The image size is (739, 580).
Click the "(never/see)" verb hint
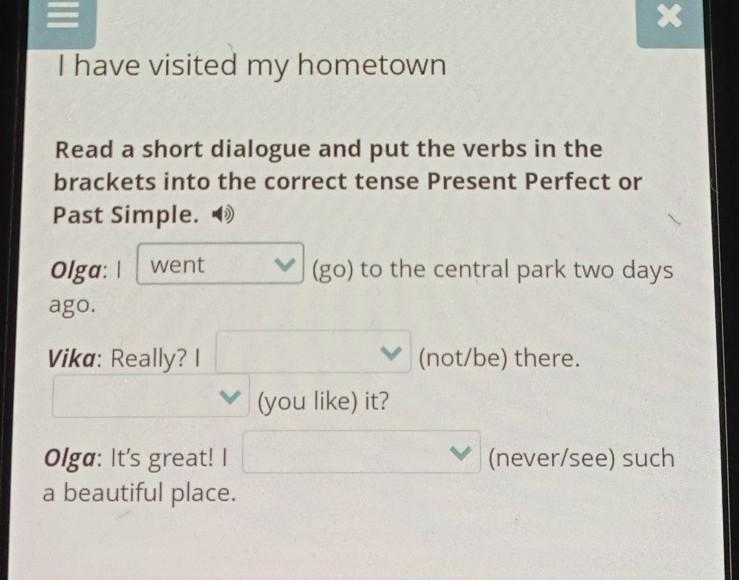pos(548,458)
